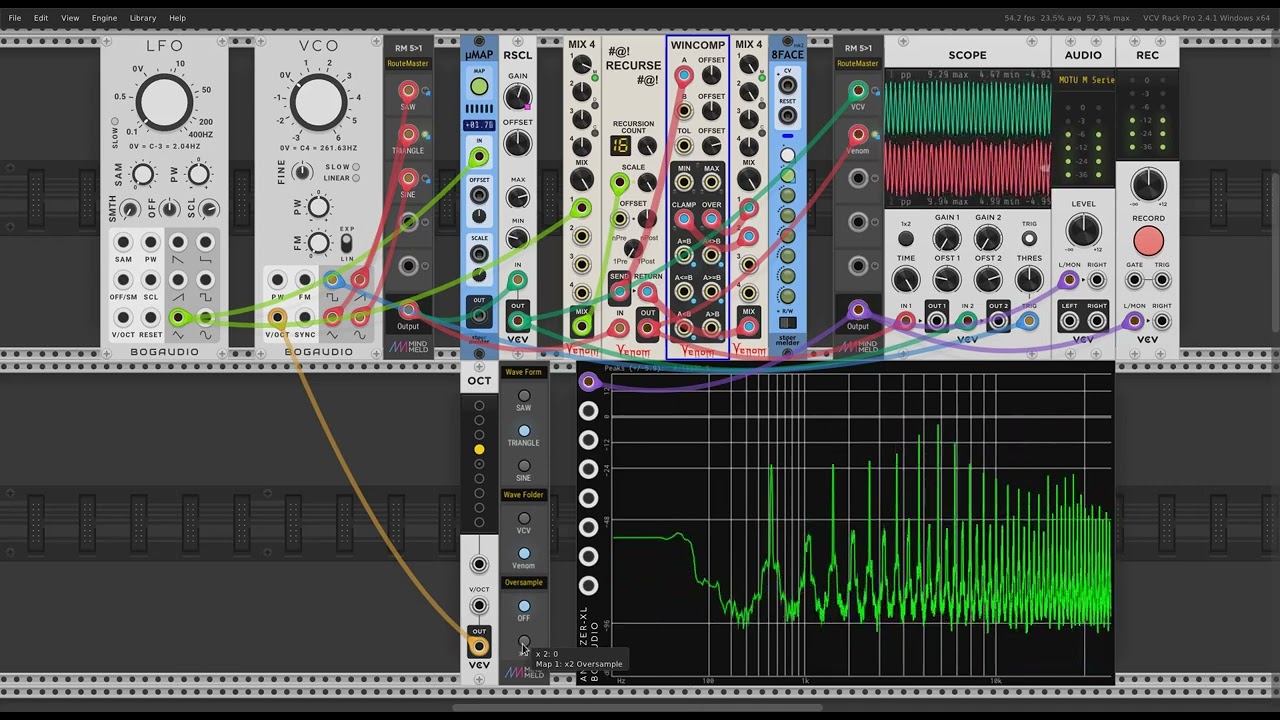This screenshot has width=1280, height=720.
Task: Select SINE under Wave Form
Action: click(524, 466)
